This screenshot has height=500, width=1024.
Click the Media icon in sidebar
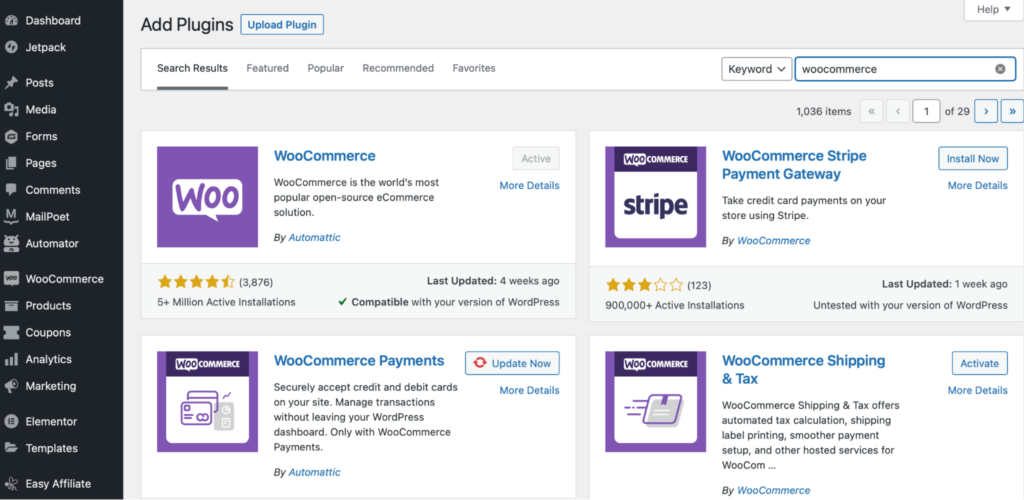pos(11,110)
